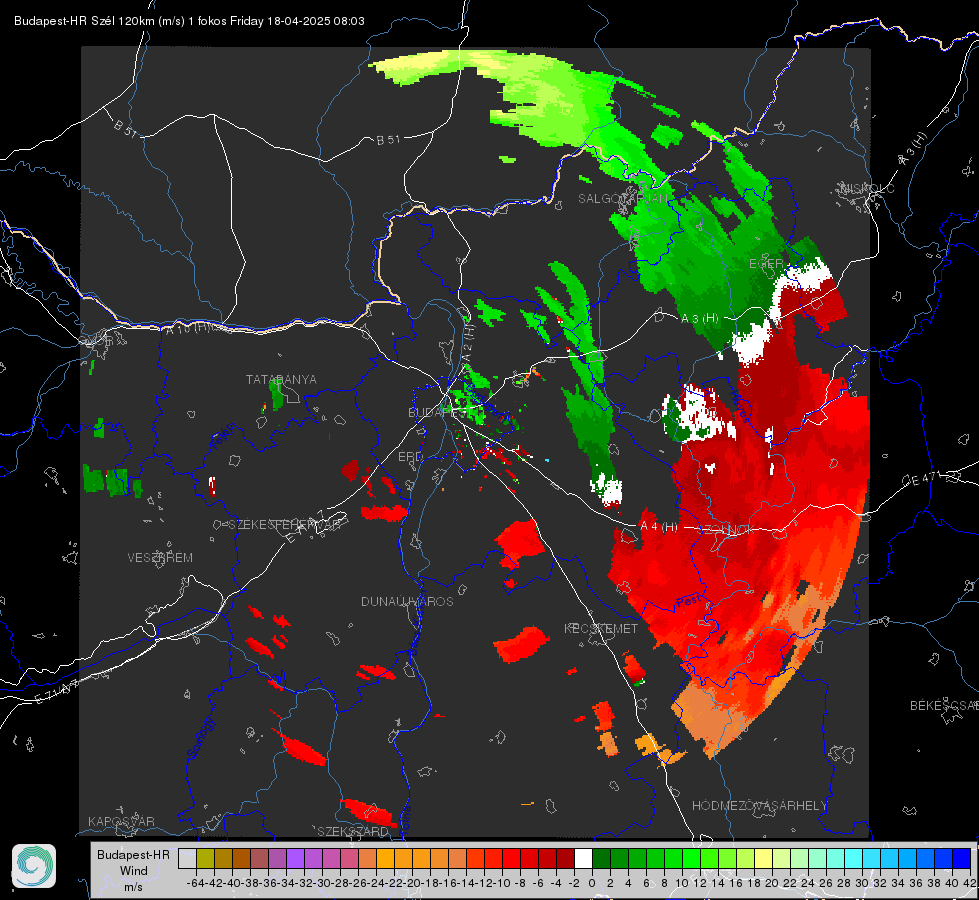Click the ERD town label
The image size is (979, 900).
[x=410, y=457]
